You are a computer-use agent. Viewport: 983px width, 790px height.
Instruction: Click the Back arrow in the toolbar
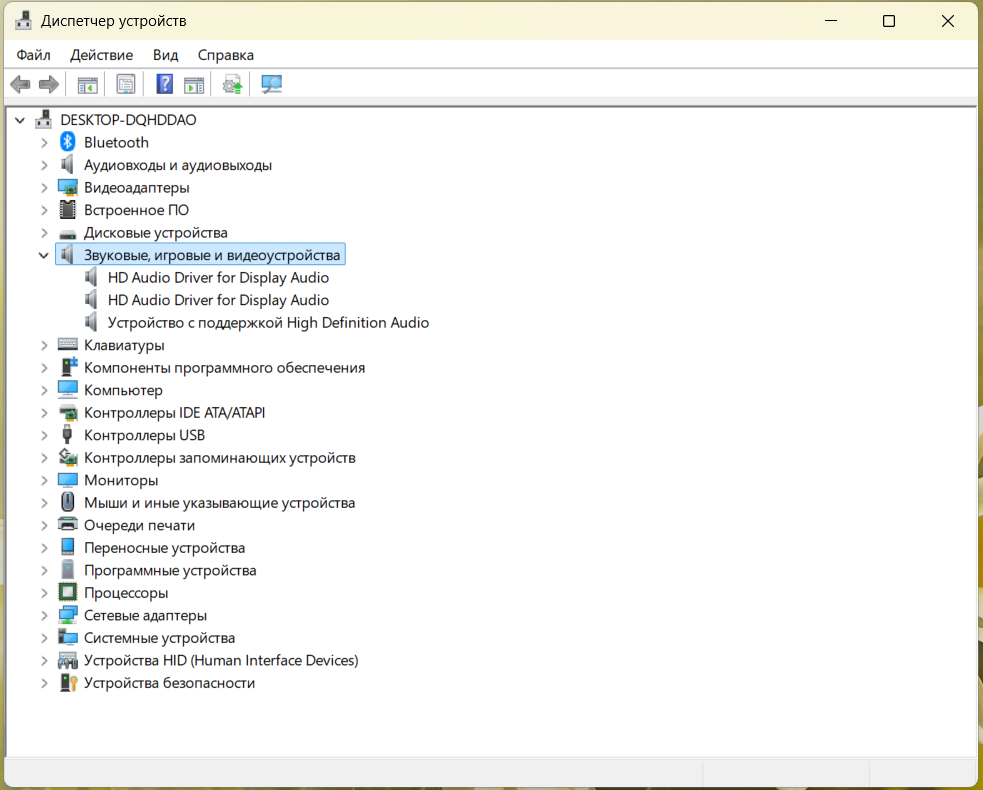[x=20, y=84]
